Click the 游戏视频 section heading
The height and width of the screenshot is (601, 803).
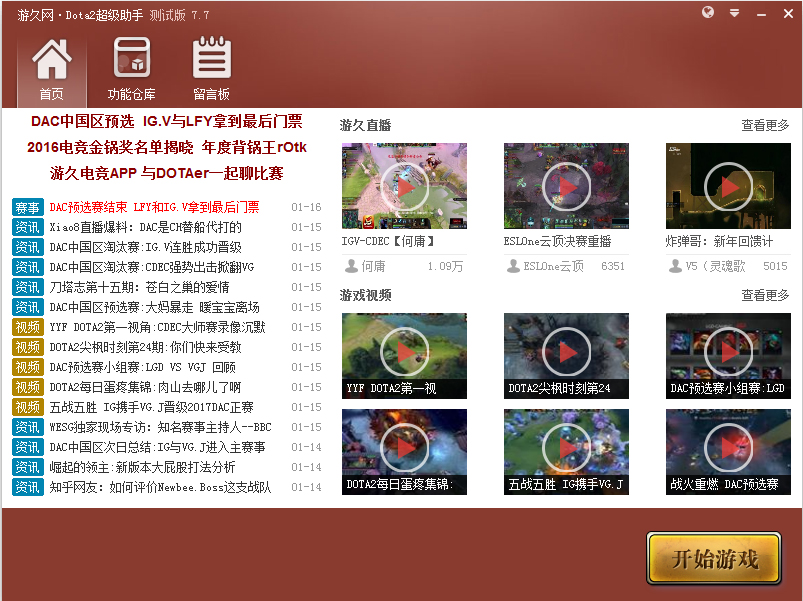365,295
